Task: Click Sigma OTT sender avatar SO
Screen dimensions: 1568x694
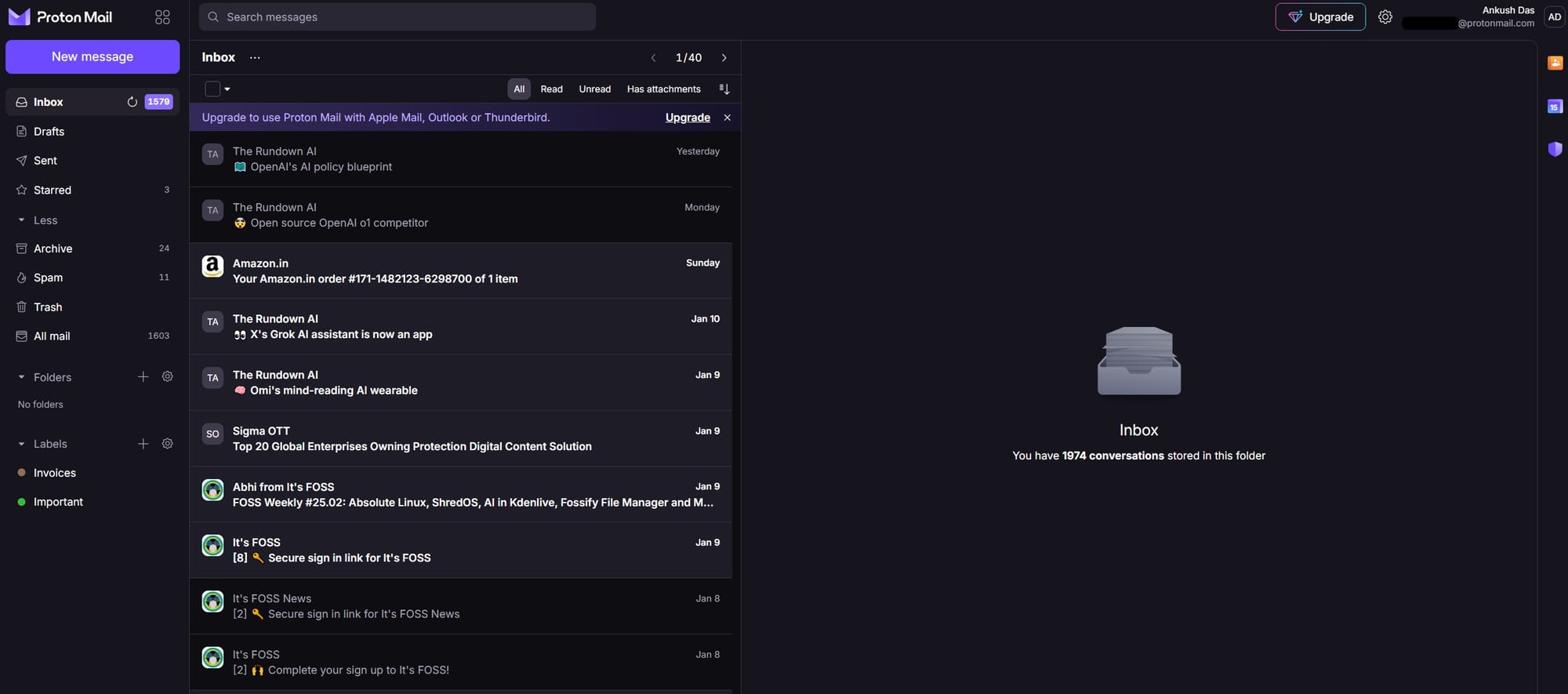Action: coord(212,434)
